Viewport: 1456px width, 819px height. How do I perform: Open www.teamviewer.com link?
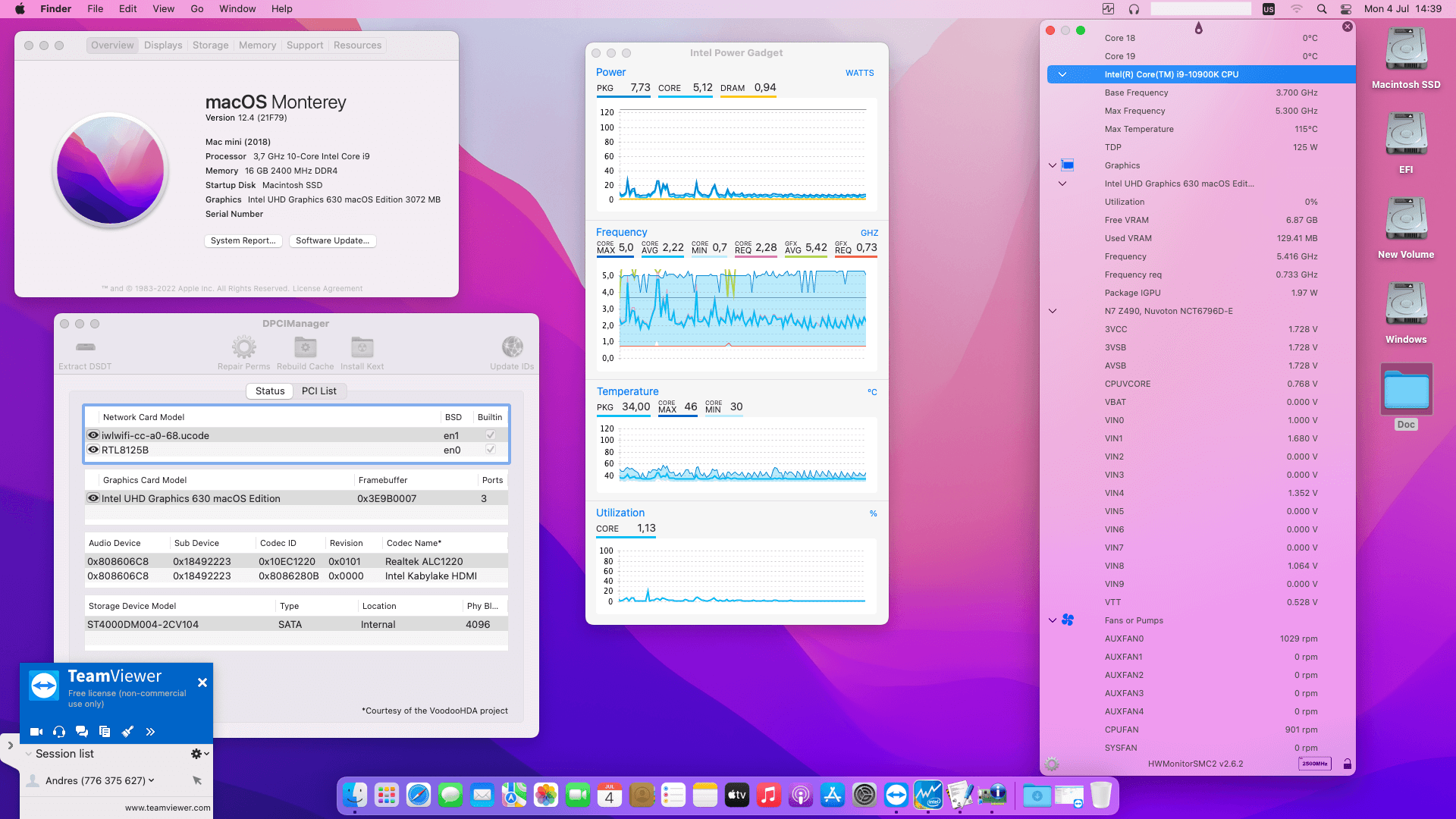[168, 808]
